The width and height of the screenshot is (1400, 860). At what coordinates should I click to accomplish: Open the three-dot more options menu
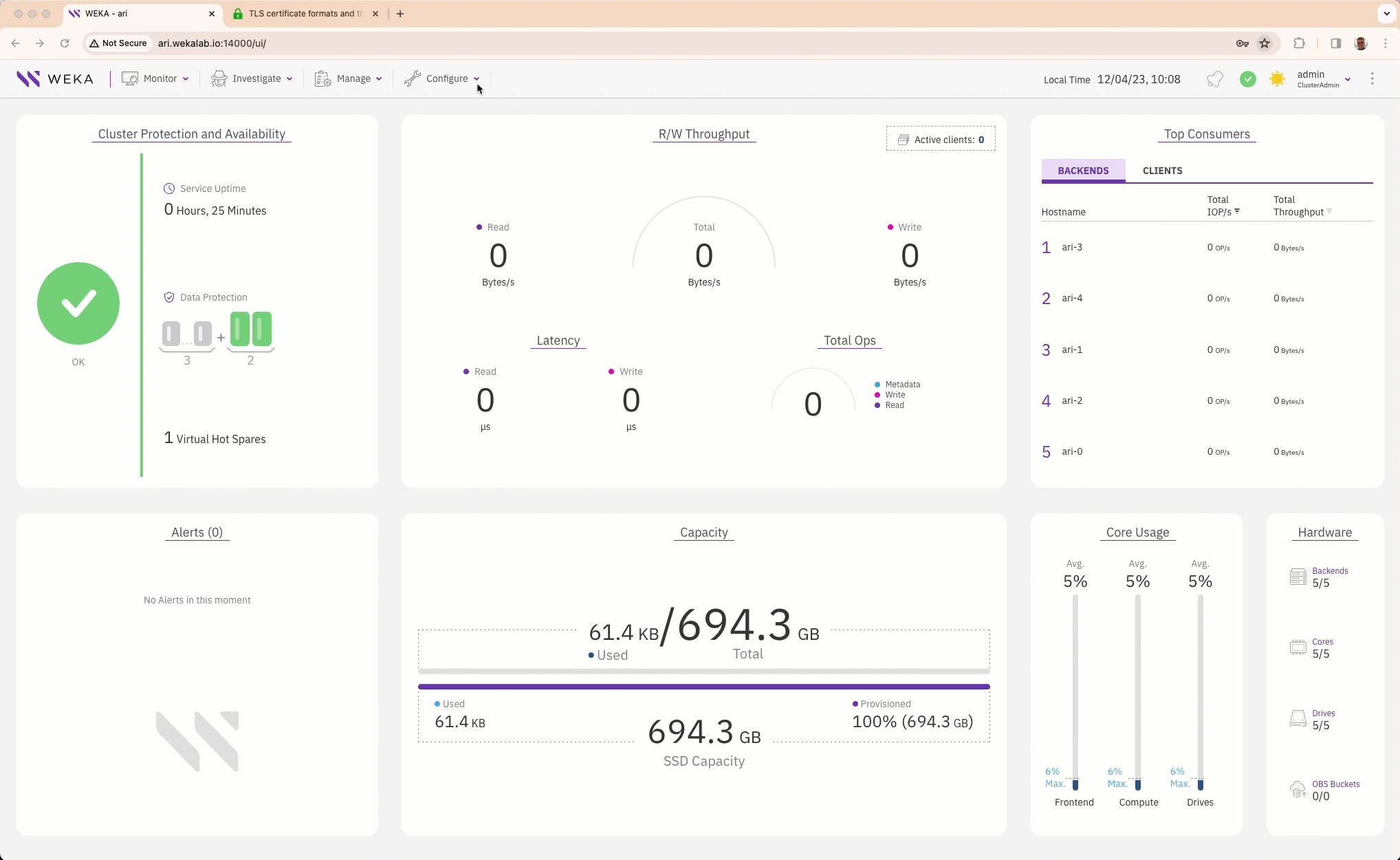point(1372,79)
